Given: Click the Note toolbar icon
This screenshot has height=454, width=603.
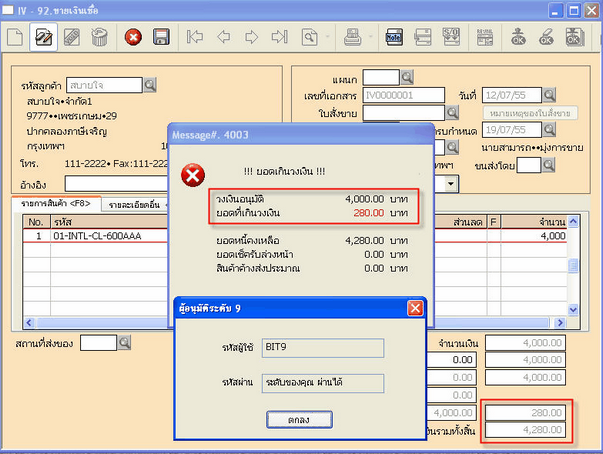Looking at the screenshot, I should click(395, 38).
